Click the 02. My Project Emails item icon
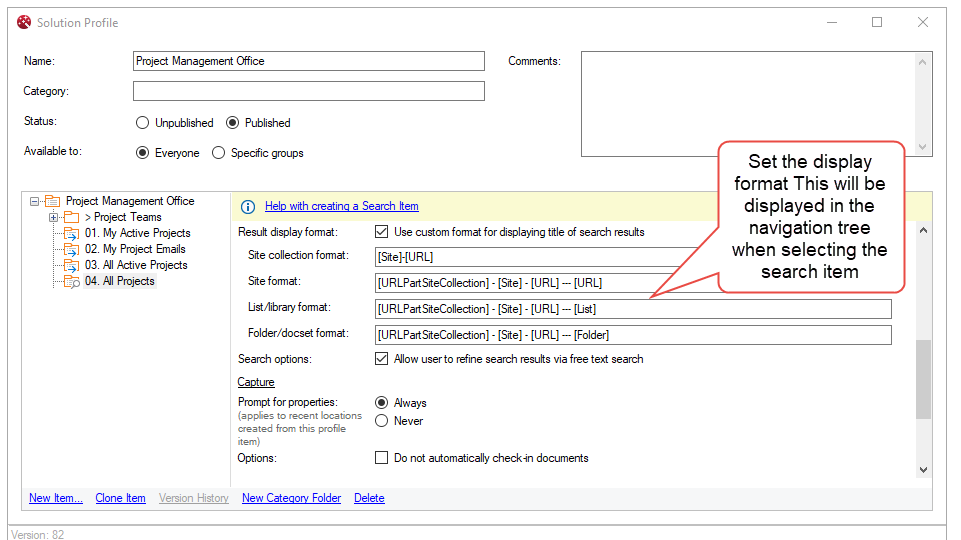 (x=71, y=250)
